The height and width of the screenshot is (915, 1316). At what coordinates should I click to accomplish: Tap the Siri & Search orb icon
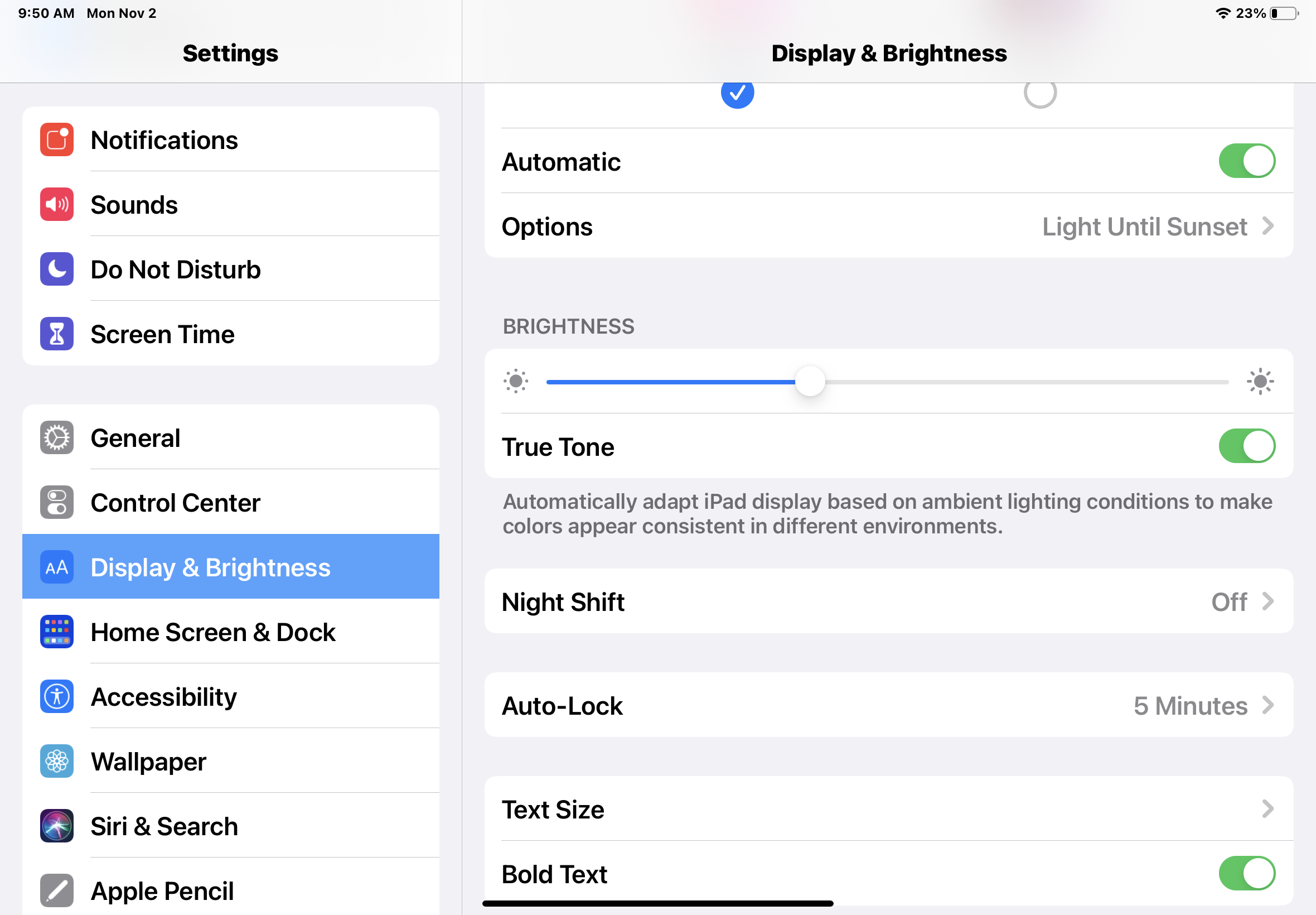[57, 826]
